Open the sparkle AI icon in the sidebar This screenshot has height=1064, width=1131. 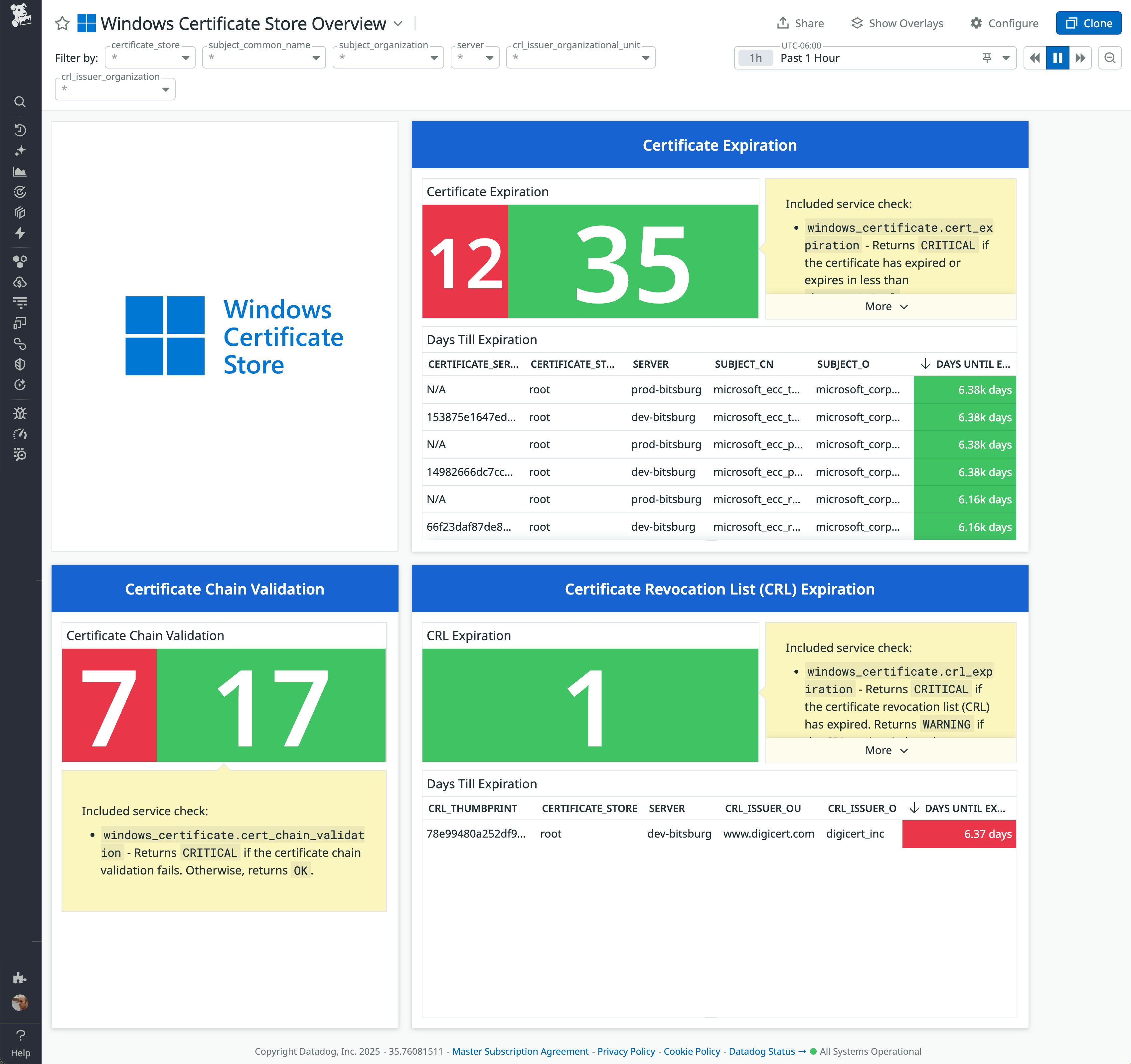coord(20,151)
